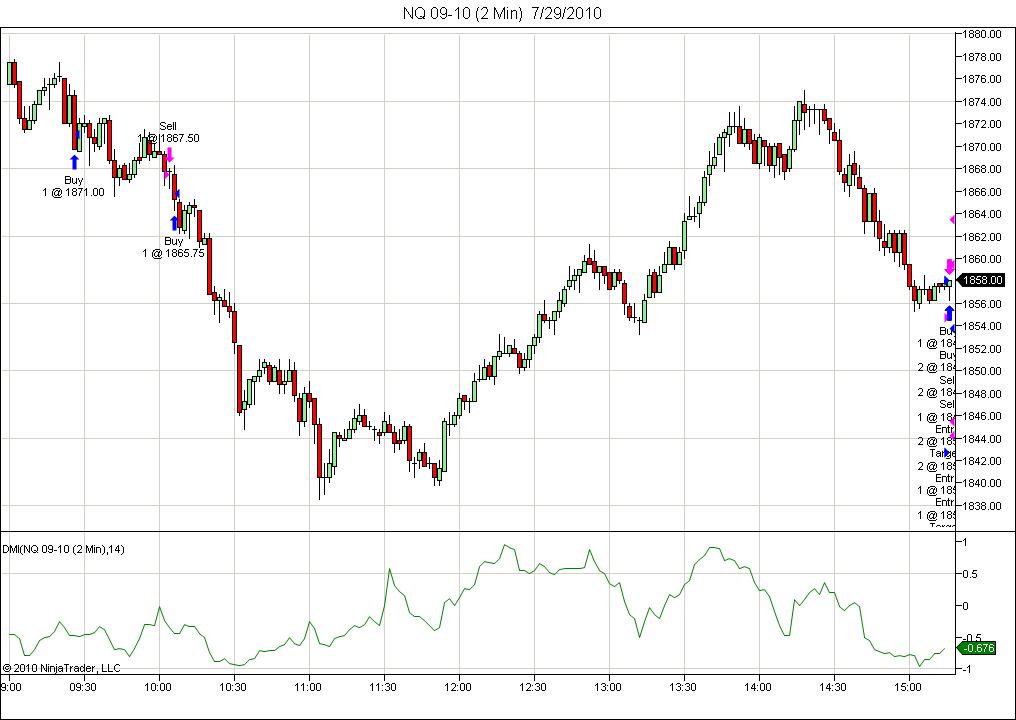The image size is (1016, 720).
Task: Click the DMI(NQ 09-10 (2 Min),14) indicator label
Action: point(64,550)
